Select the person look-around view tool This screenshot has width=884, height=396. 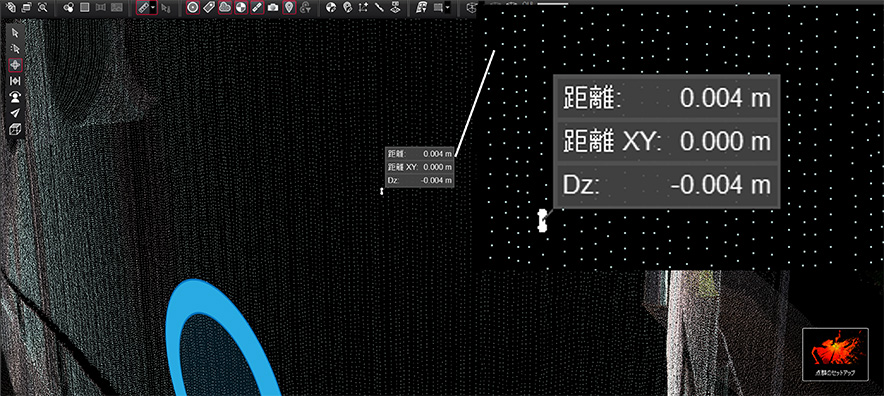pos(15,97)
